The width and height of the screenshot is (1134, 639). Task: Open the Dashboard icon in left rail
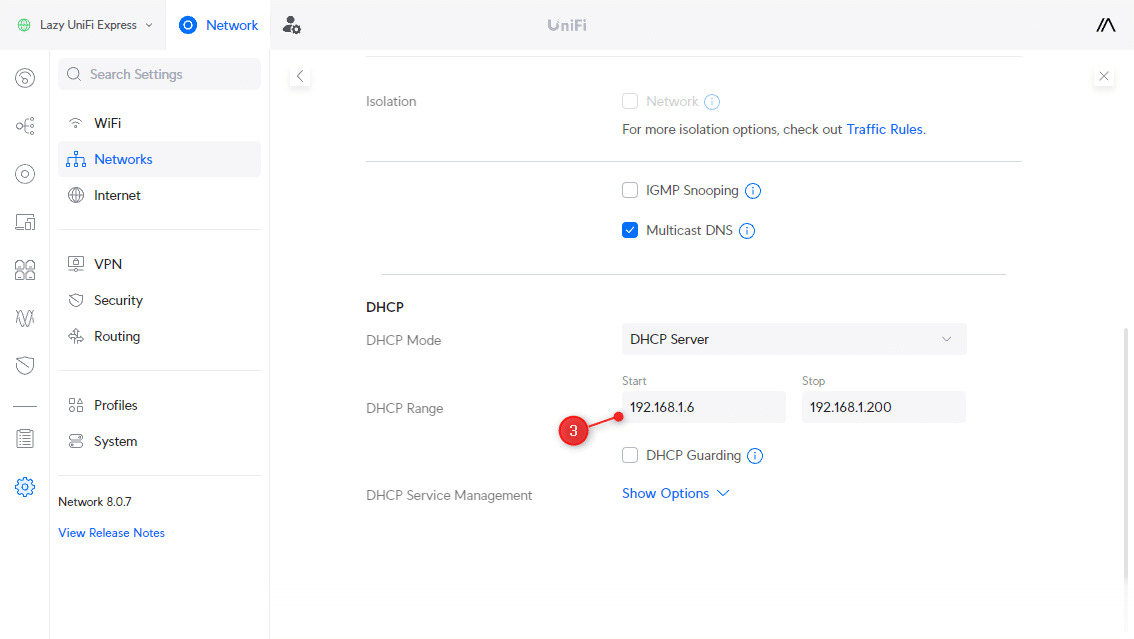click(25, 77)
